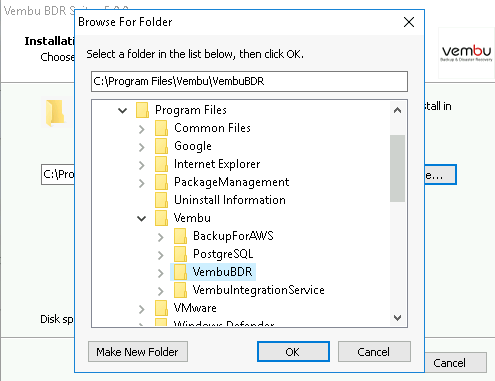Expand the VembuBDR folder chevron

161,273
